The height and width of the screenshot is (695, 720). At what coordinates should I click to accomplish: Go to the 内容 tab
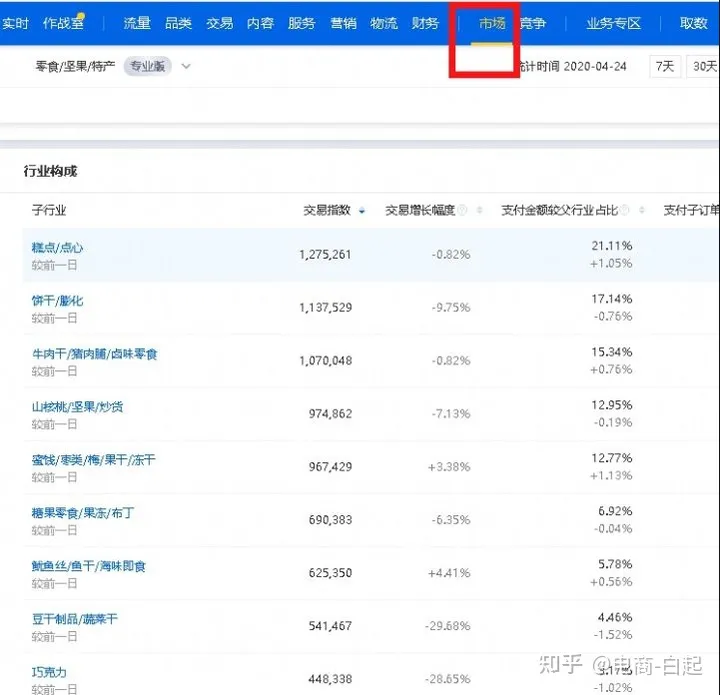[x=260, y=23]
